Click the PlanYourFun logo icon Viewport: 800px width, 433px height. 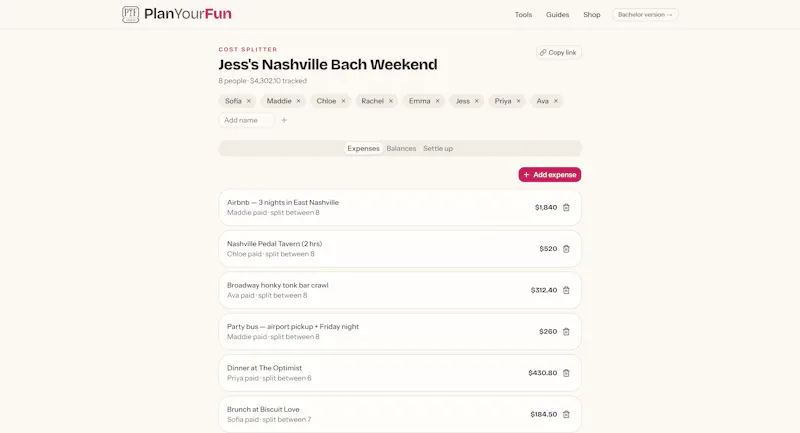[131, 14]
